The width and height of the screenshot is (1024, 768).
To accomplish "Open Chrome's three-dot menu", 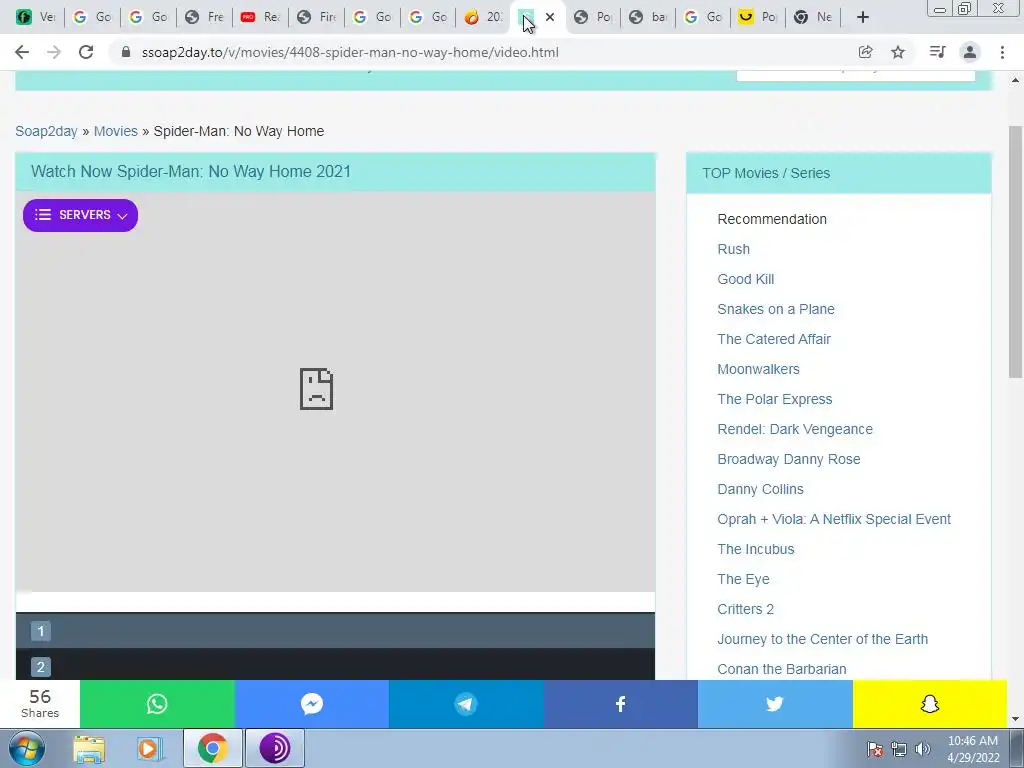I will pos(1002,52).
